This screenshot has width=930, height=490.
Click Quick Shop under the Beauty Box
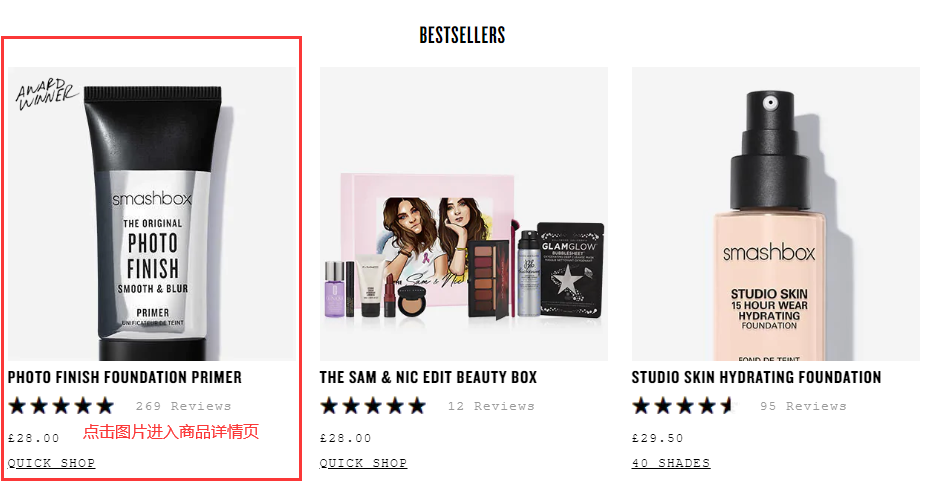(x=364, y=463)
